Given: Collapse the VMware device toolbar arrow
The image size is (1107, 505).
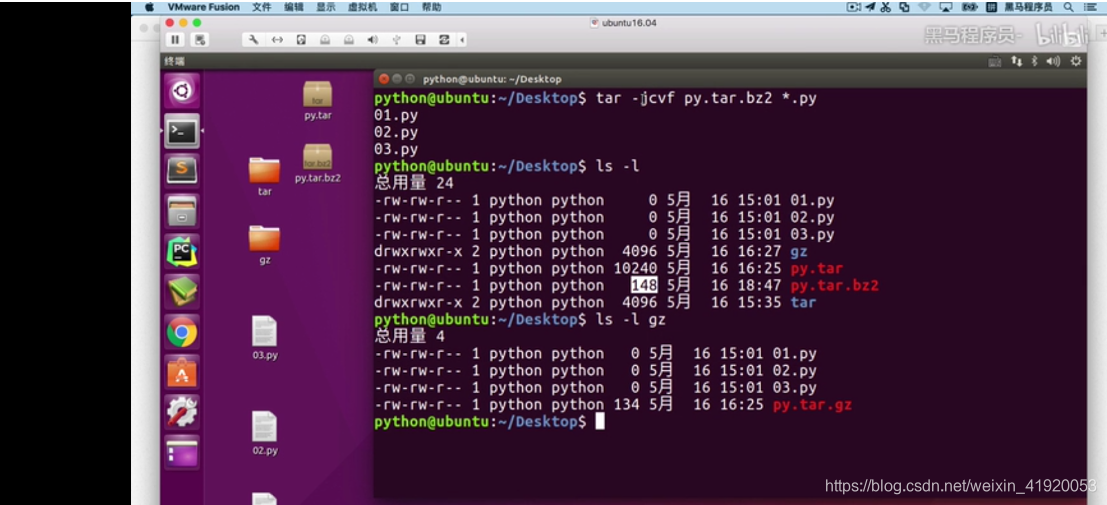Looking at the screenshot, I should coord(462,40).
